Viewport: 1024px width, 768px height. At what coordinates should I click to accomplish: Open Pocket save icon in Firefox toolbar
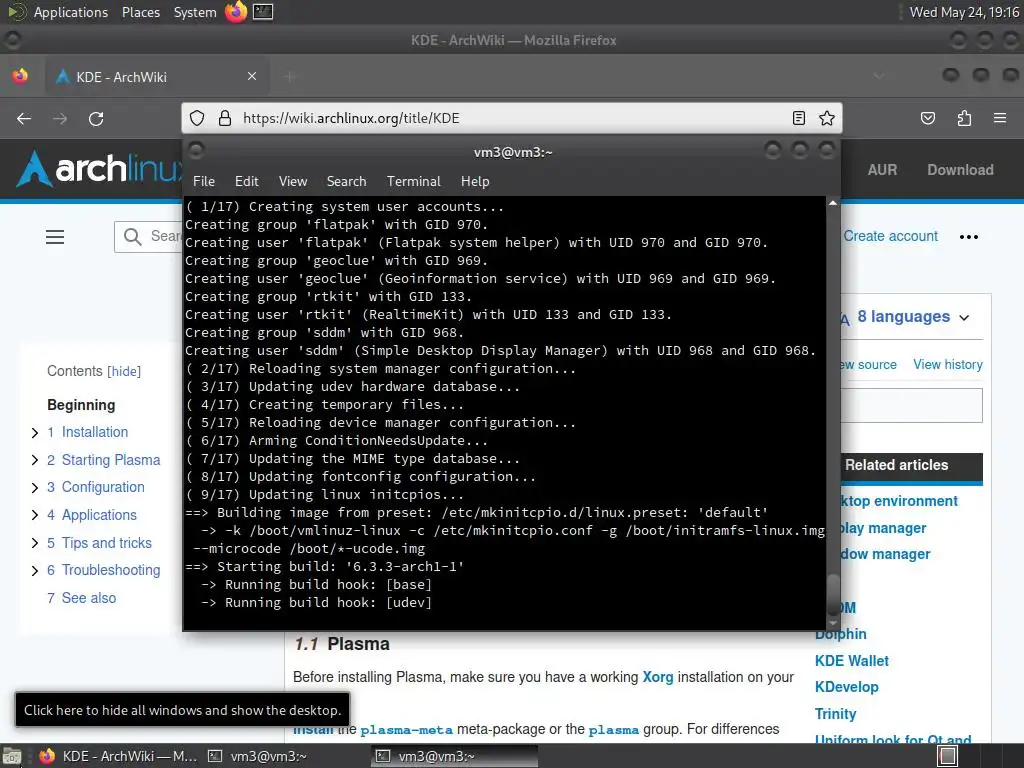click(927, 118)
